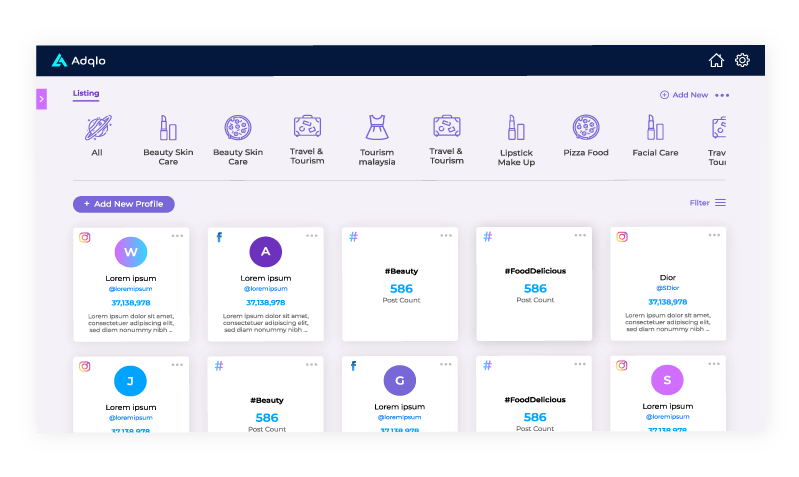Show the All listings category
799x477 pixels.
tap(97, 128)
